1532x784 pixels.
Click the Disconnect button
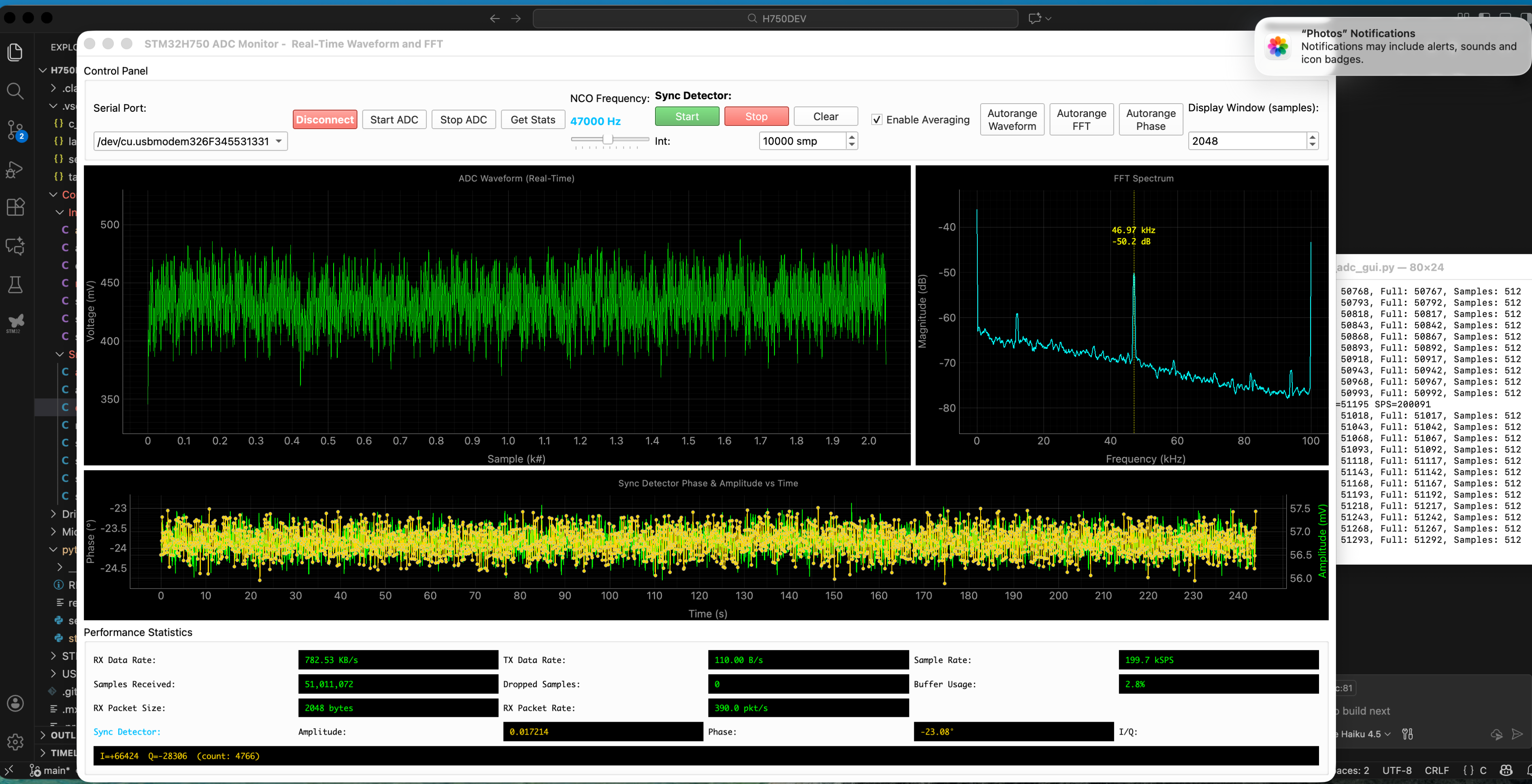click(325, 119)
